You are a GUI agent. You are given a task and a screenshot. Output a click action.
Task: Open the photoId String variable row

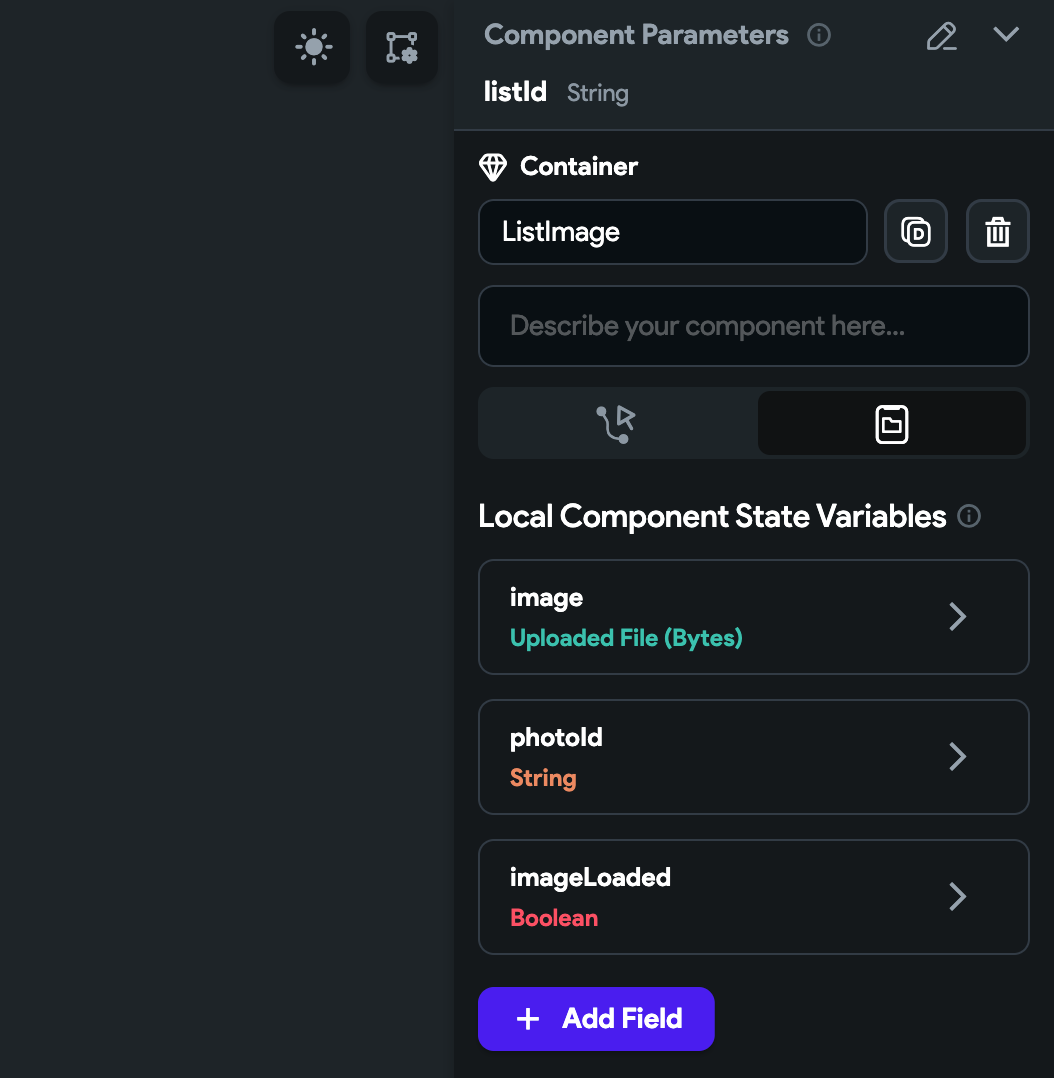[754, 757]
